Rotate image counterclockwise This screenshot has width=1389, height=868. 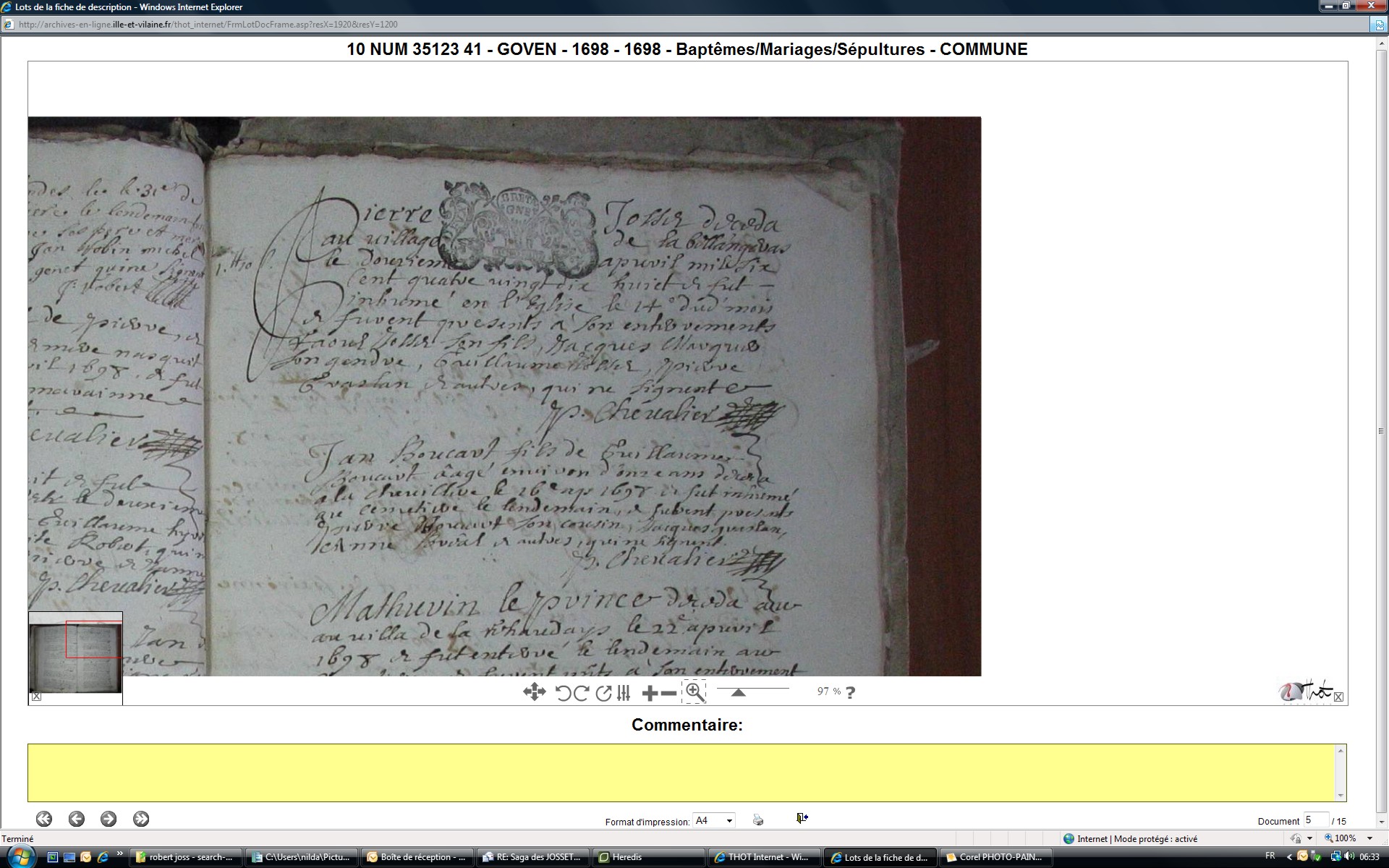pos(563,693)
